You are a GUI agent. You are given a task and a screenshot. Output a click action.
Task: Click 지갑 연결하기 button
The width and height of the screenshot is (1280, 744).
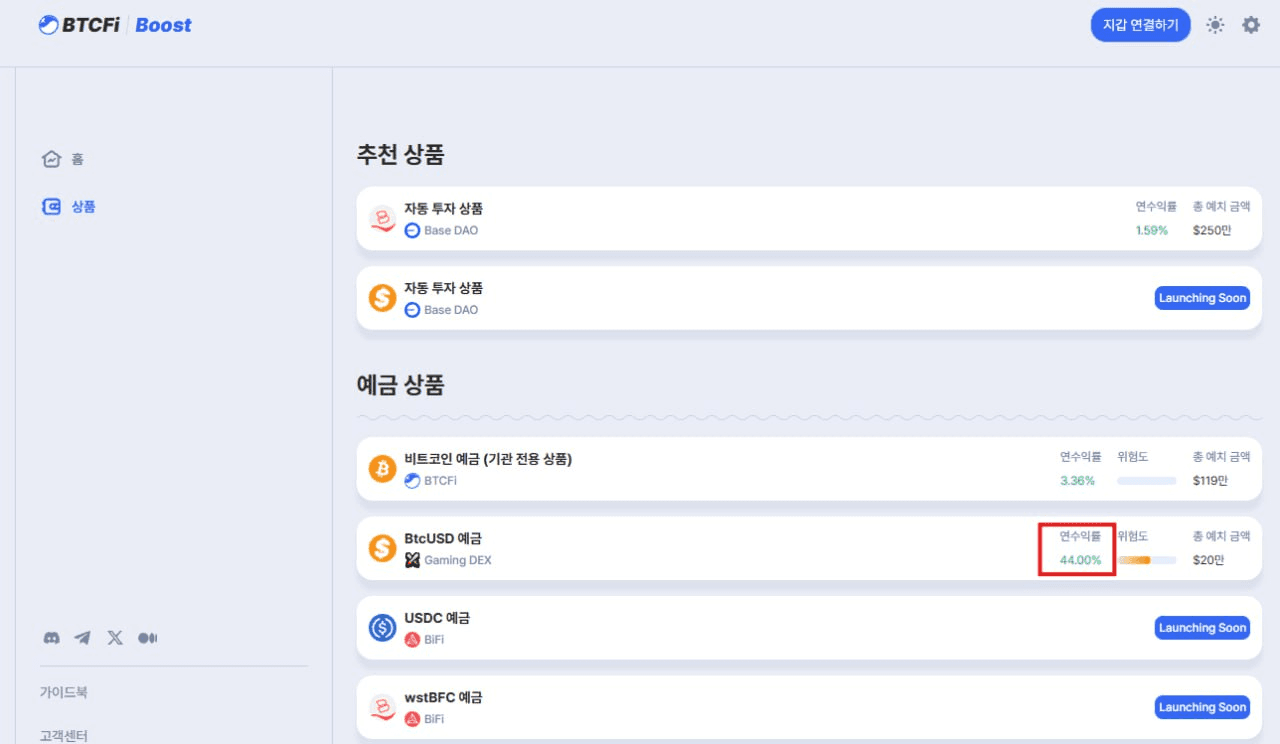(x=1140, y=25)
